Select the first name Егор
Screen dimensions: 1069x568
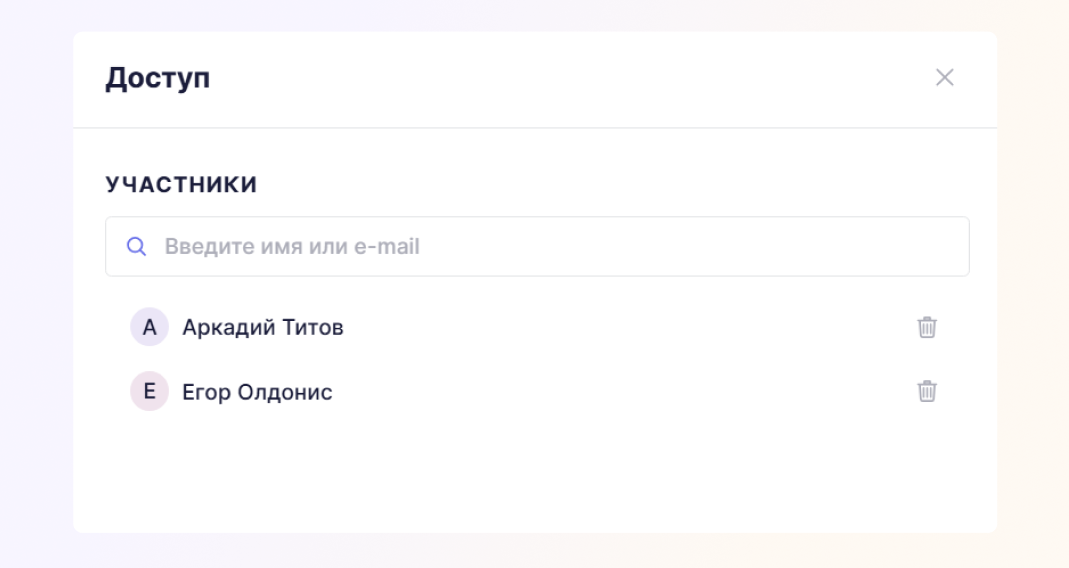(207, 393)
